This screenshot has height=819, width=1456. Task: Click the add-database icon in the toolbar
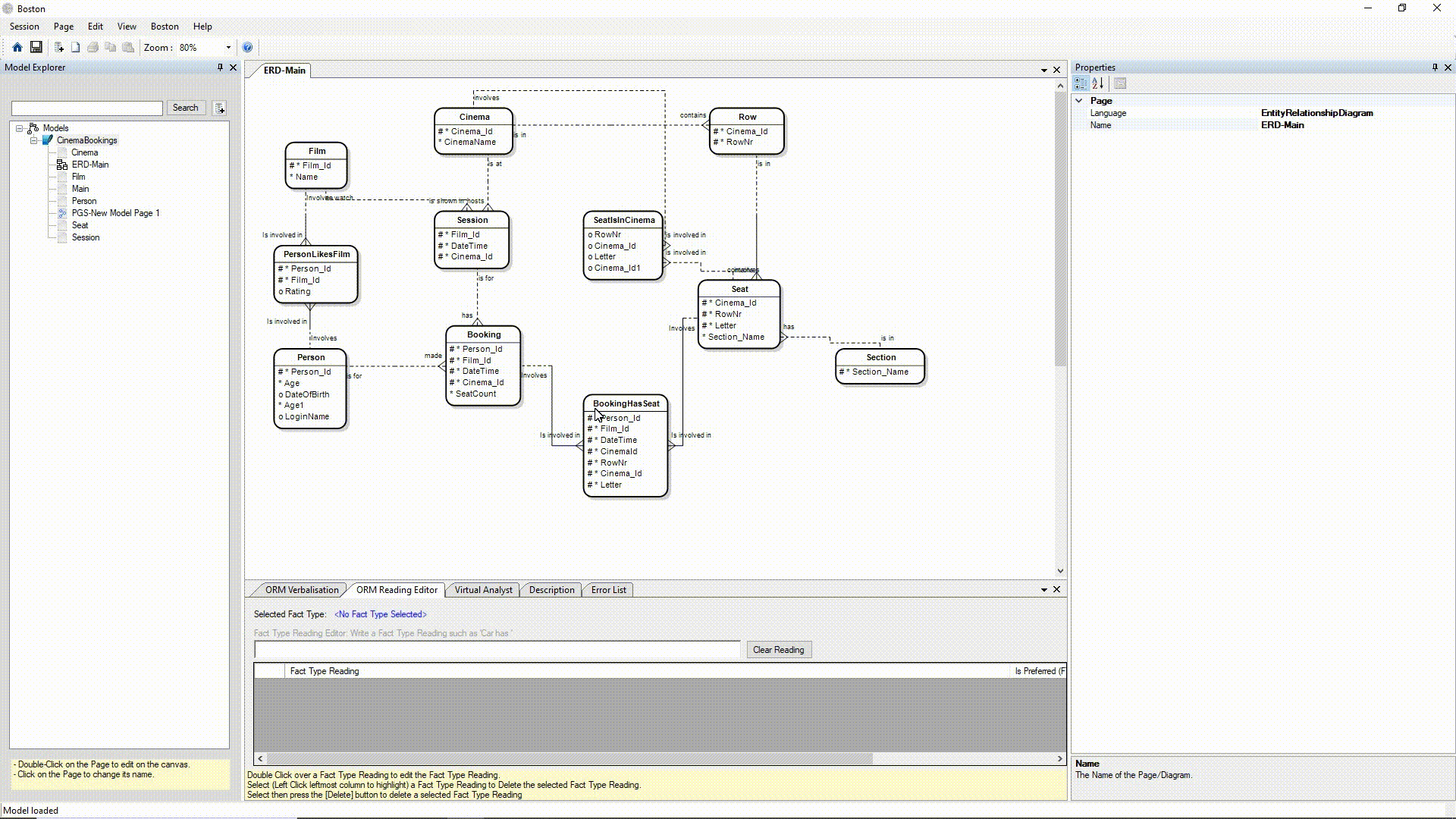coord(58,47)
